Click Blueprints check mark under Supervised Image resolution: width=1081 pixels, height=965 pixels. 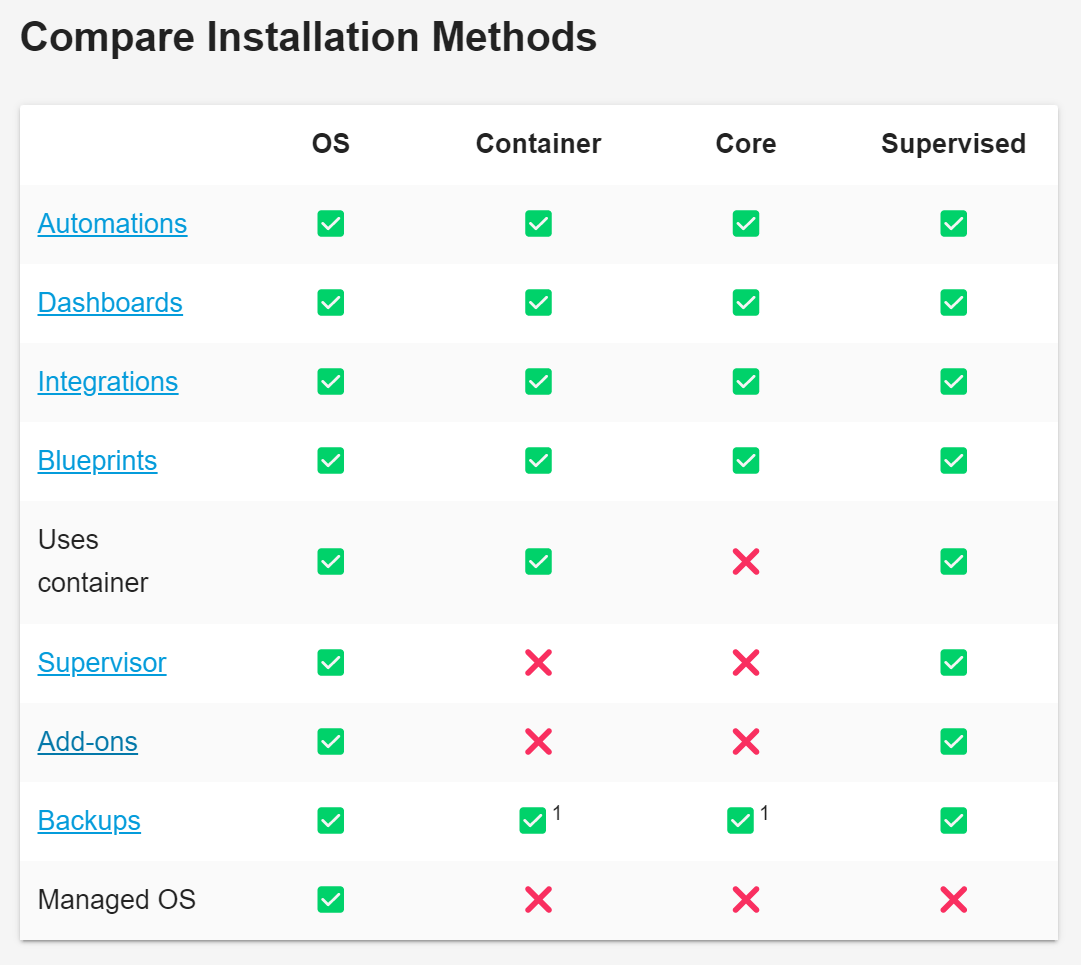[953, 460]
